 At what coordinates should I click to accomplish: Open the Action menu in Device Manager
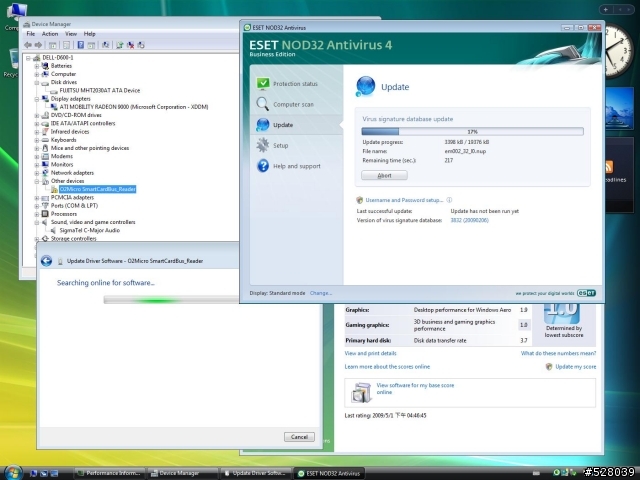[x=50, y=34]
